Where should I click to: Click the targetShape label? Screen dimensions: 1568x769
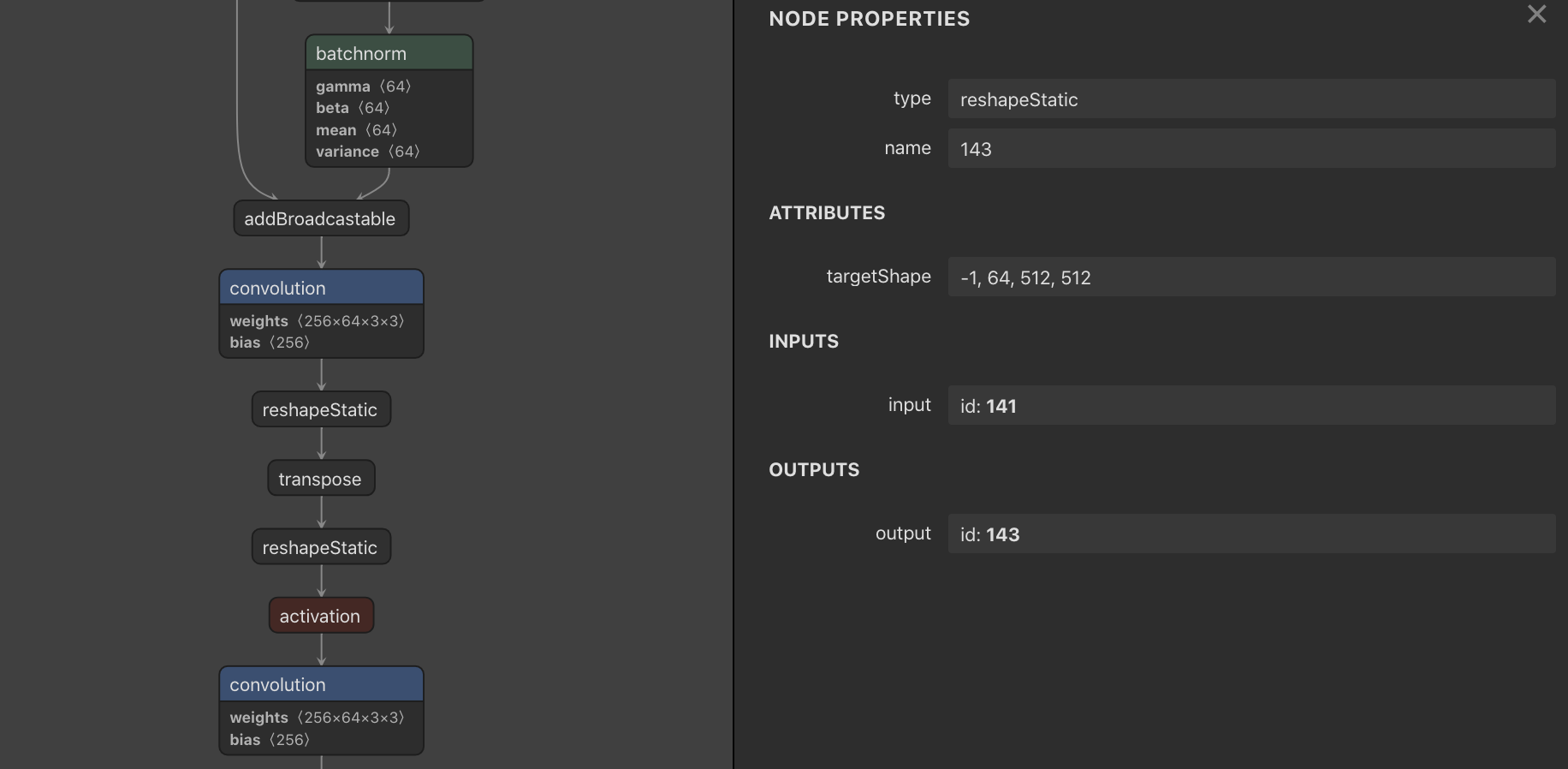pos(878,277)
